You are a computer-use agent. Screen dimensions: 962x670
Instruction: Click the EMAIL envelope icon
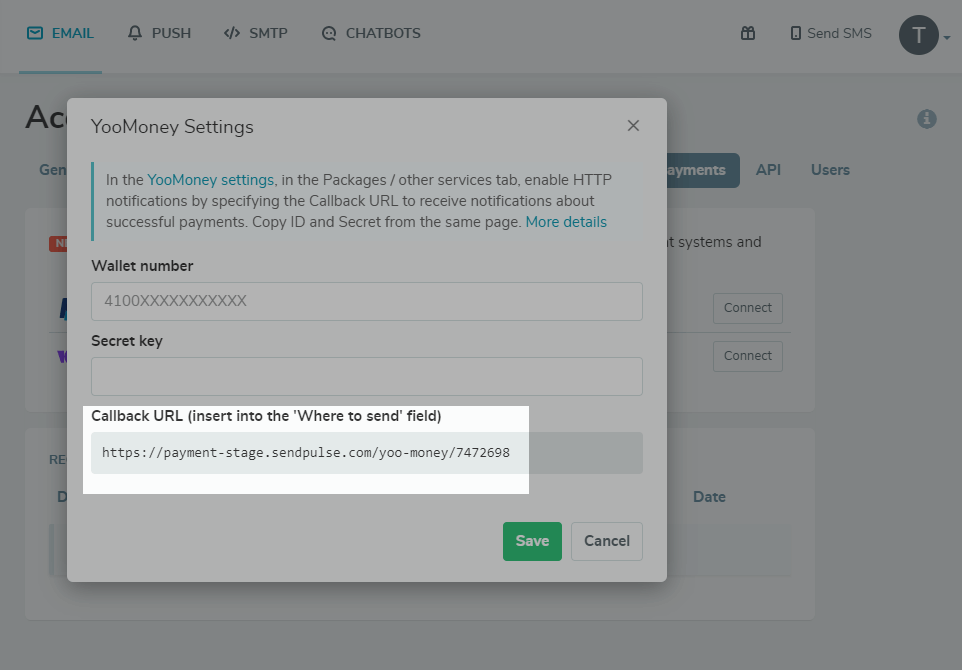(x=35, y=33)
